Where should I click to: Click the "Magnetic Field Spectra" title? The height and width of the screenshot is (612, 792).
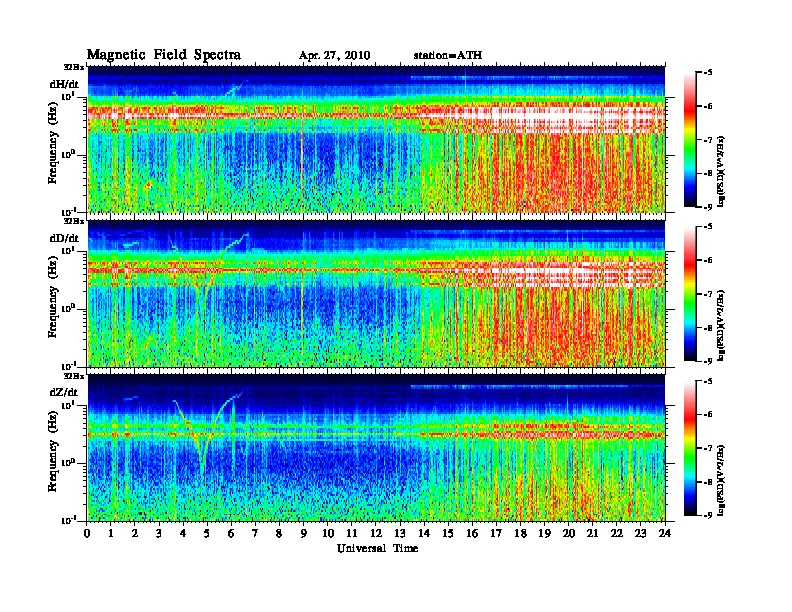164,55
